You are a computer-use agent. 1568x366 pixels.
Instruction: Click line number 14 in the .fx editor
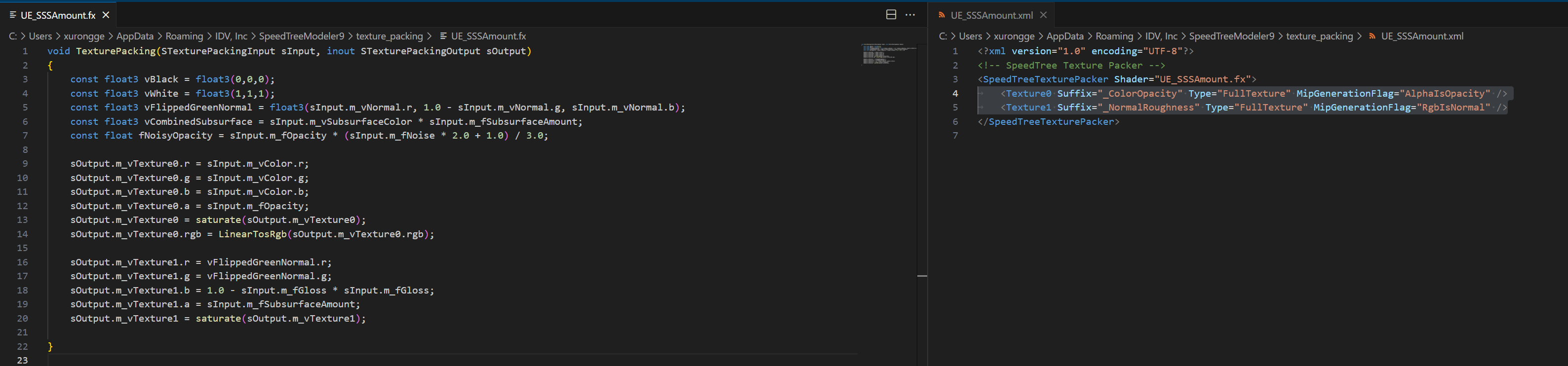23,234
